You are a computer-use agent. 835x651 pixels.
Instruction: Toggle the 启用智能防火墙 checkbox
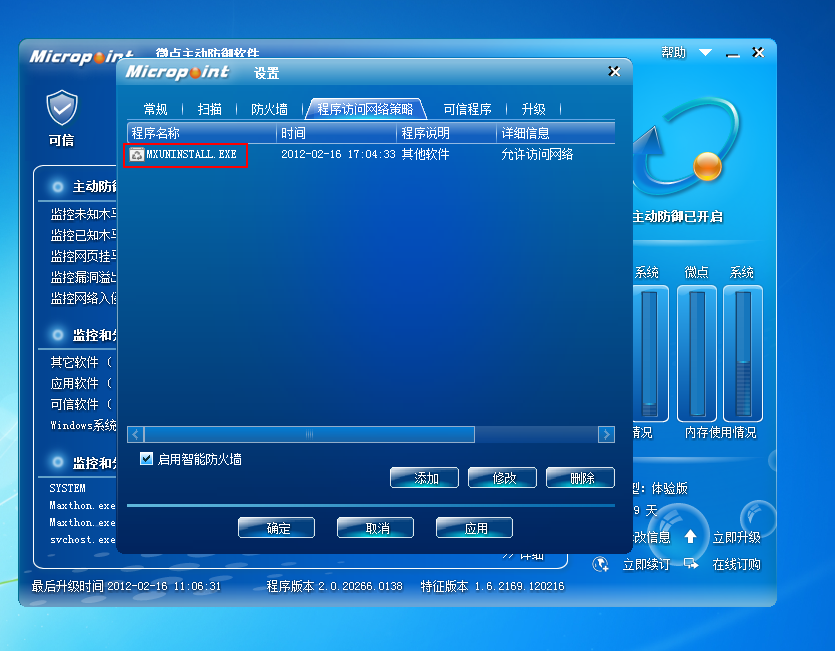click(x=146, y=459)
